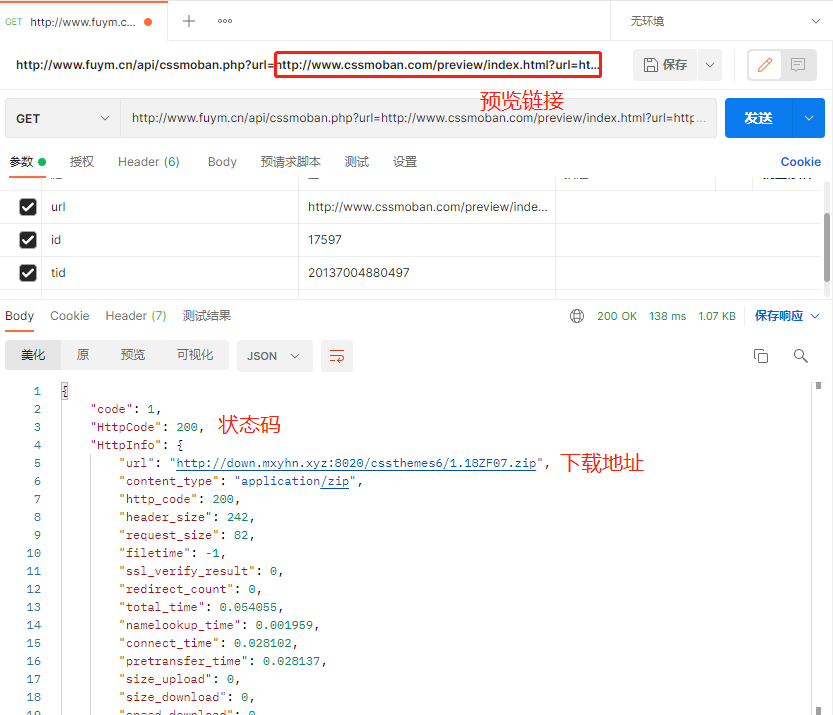The height and width of the screenshot is (715, 833).
Task: Open the comments icon beside pencil
Action: tap(797, 65)
